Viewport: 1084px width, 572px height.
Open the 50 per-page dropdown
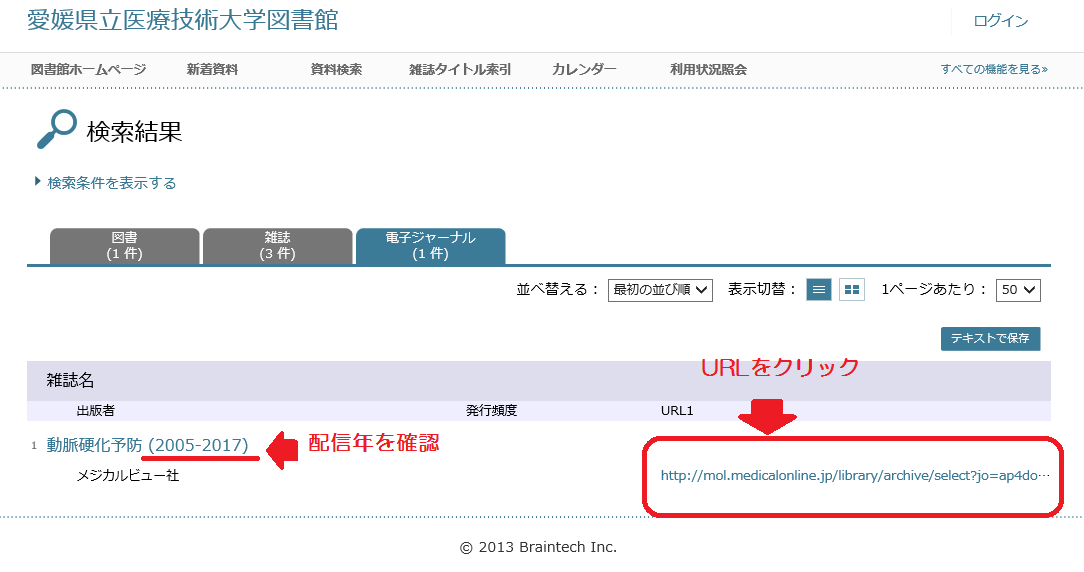click(x=1018, y=290)
